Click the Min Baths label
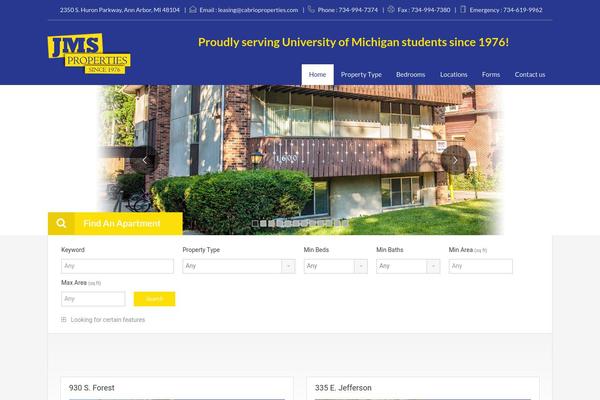The width and height of the screenshot is (600, 400). 390,250
